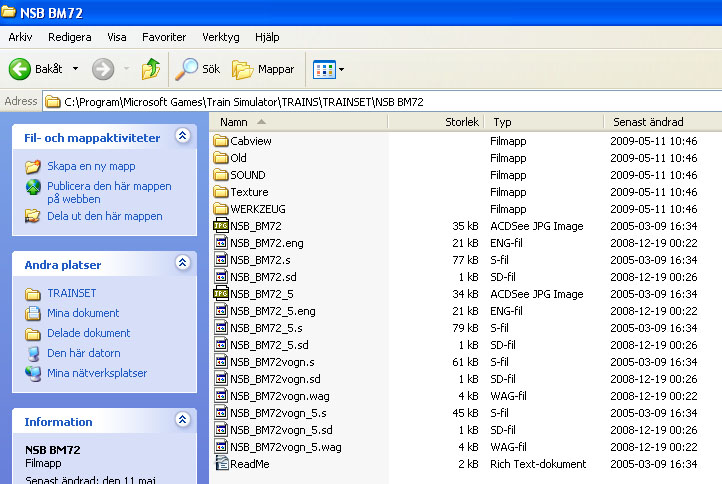Click the Views grid icon
The height and width of the screenshot is (484, 722).
tap(325, 70)
